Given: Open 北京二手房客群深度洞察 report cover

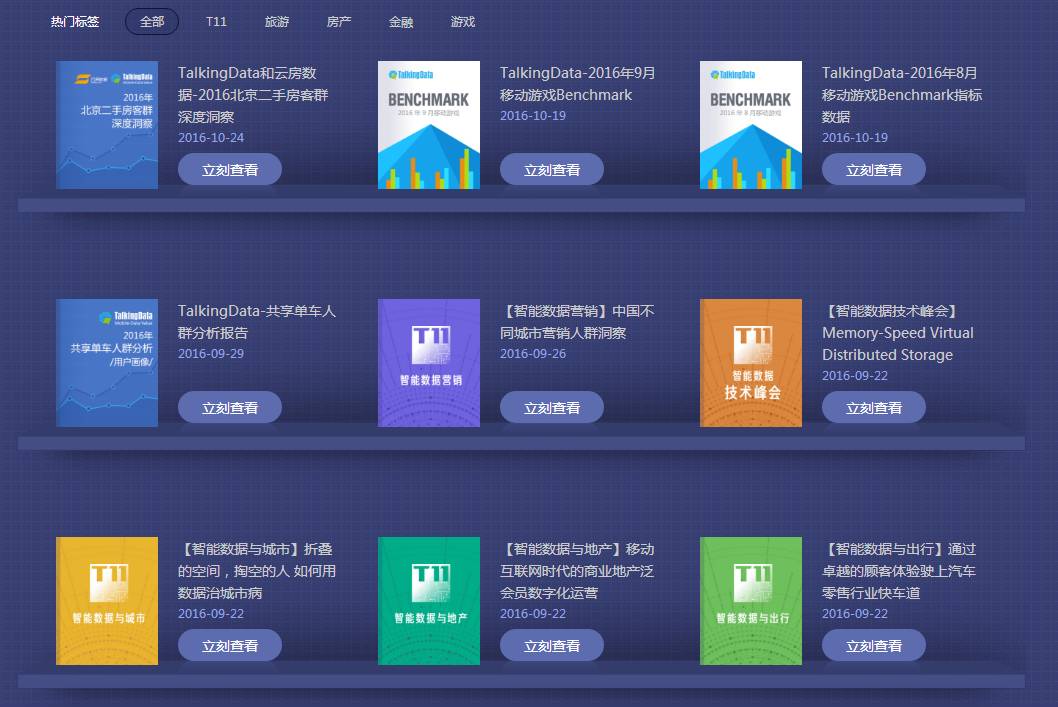Looking at the screenshot, I should (x=107, y=125).
